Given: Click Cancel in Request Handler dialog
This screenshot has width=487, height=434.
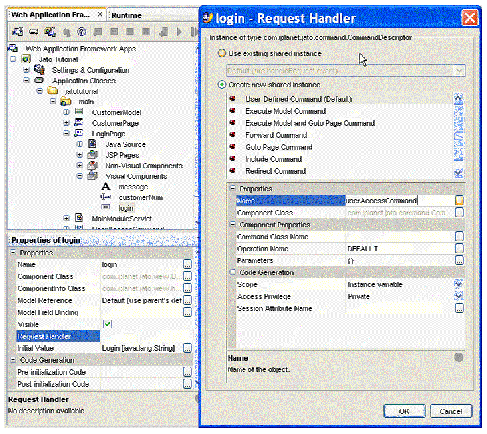Looking at the screenshot, I should 451,411.
